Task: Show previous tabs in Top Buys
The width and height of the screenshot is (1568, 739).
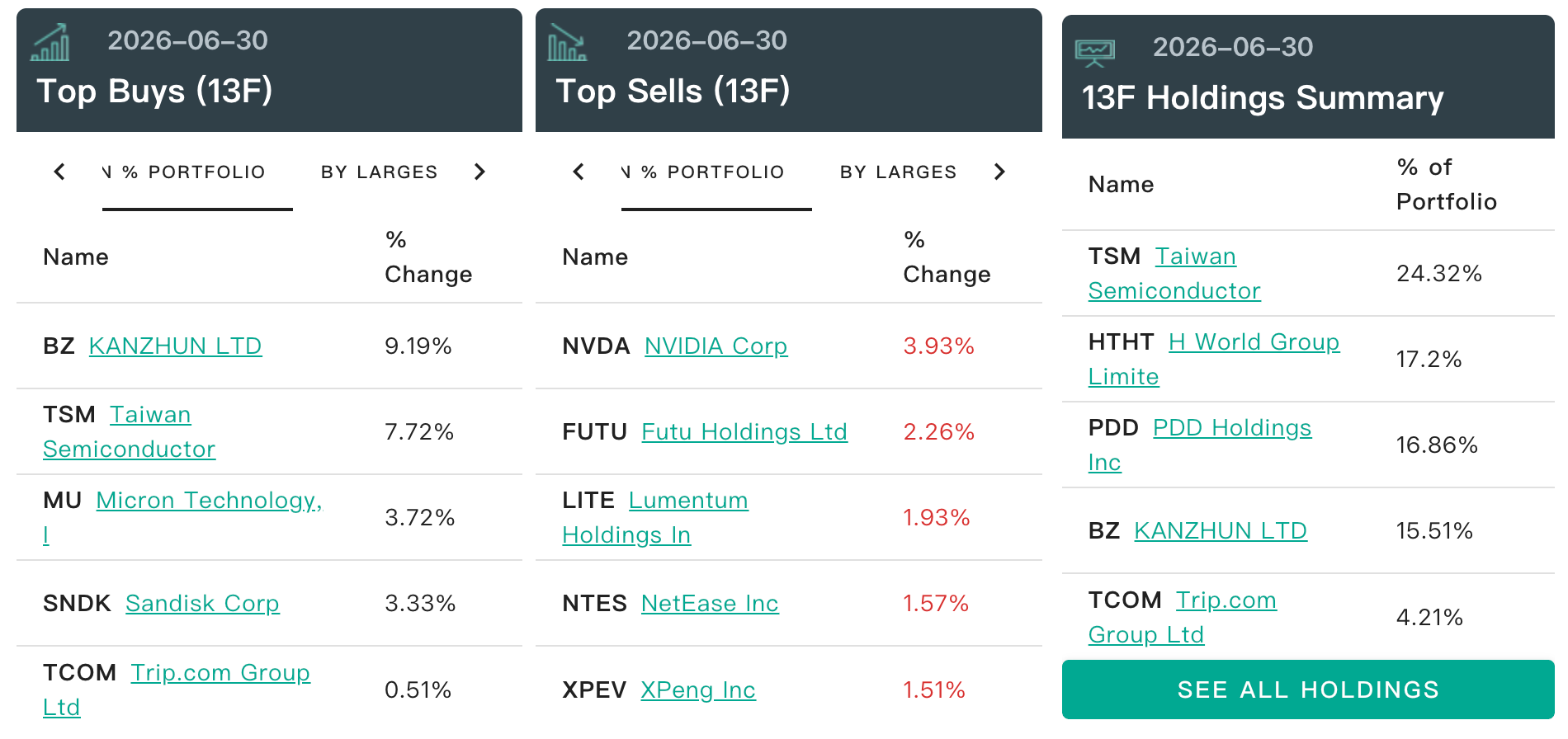Action: [59, 172]
